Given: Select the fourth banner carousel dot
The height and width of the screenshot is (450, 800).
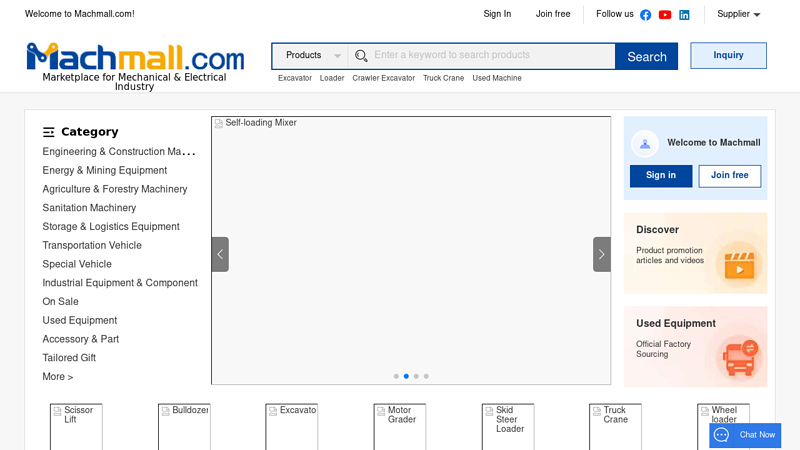Looking at the screenshot, I should (426, 376).
